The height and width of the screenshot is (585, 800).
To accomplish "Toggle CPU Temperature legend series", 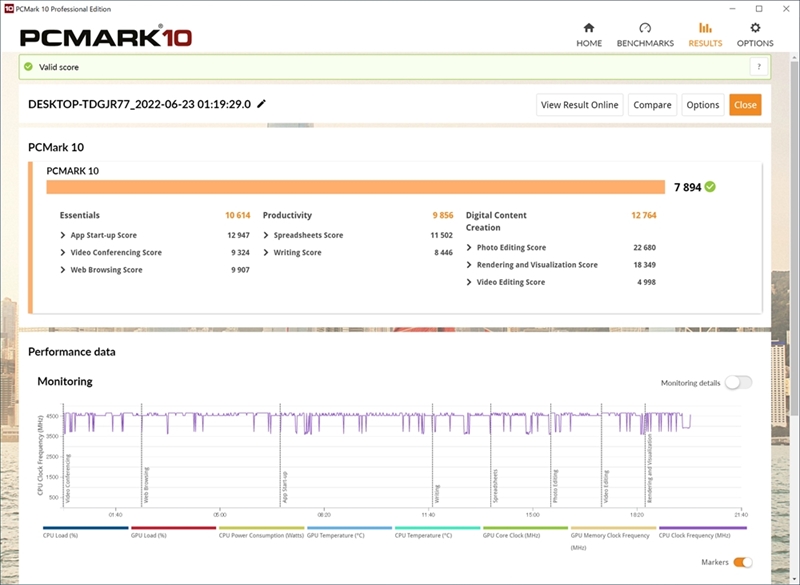I will [x=437, y=532].
